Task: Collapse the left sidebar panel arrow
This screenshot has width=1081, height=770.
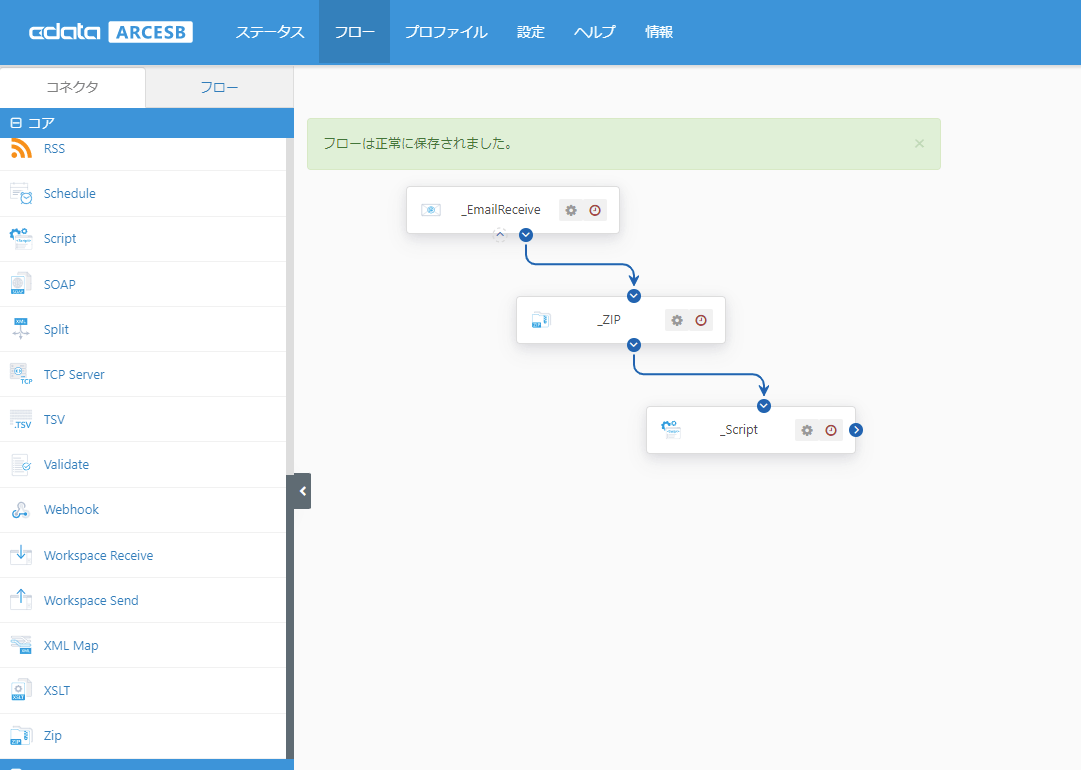Action: 303,491
